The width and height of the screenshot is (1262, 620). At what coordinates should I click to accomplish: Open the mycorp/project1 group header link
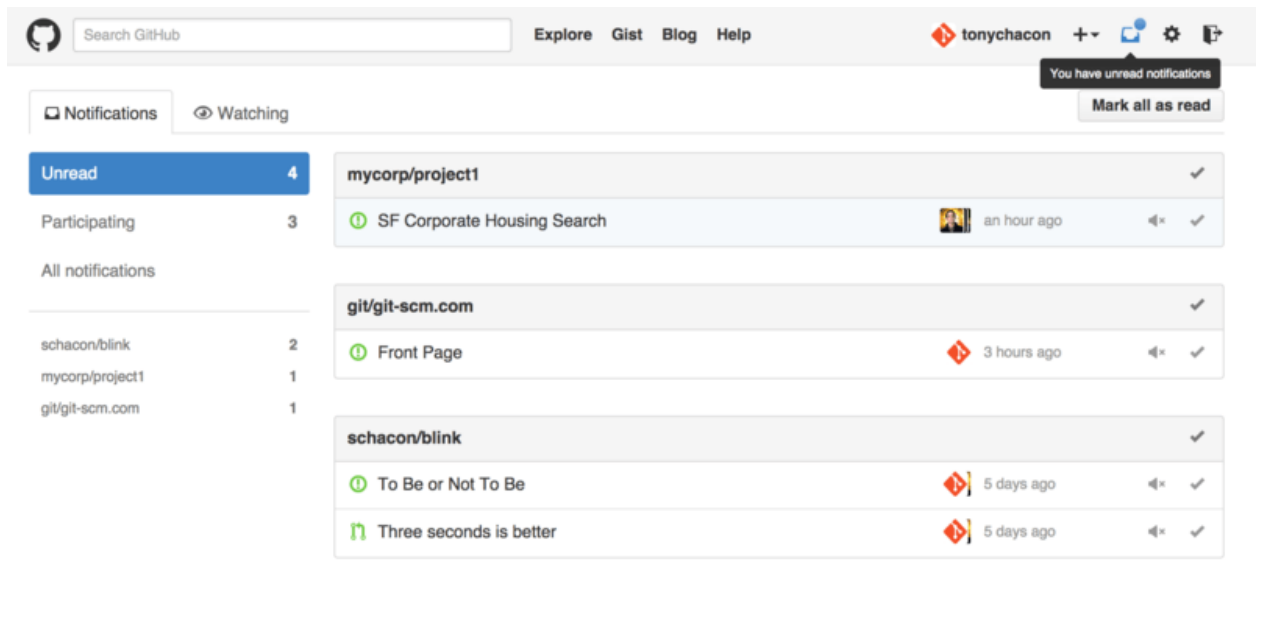point(414,174)
